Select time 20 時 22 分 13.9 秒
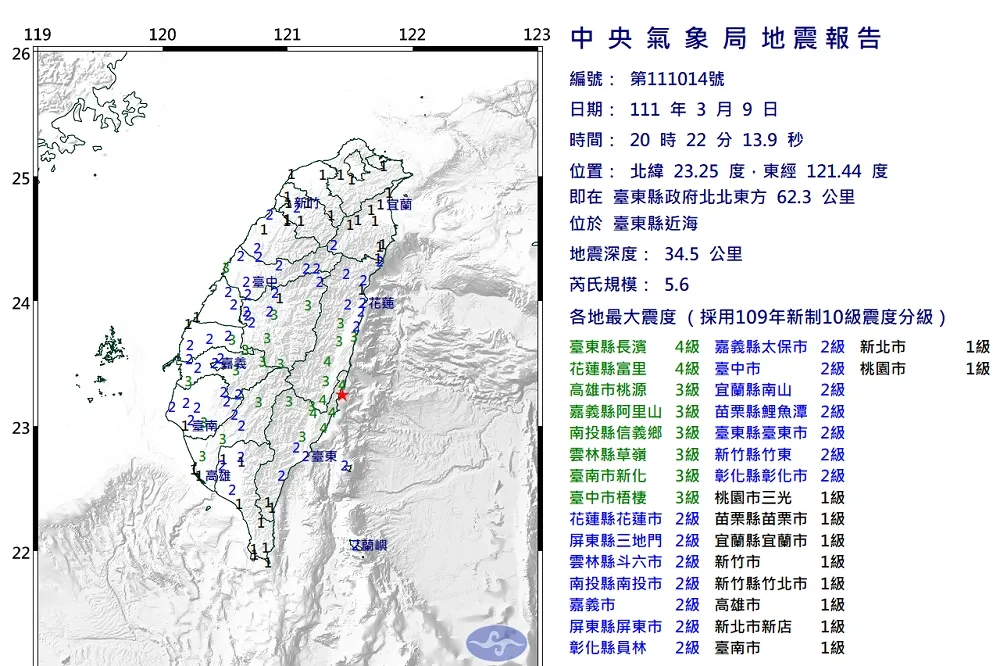The width and height of the screenshot is (1000, 666). point(716,140)
